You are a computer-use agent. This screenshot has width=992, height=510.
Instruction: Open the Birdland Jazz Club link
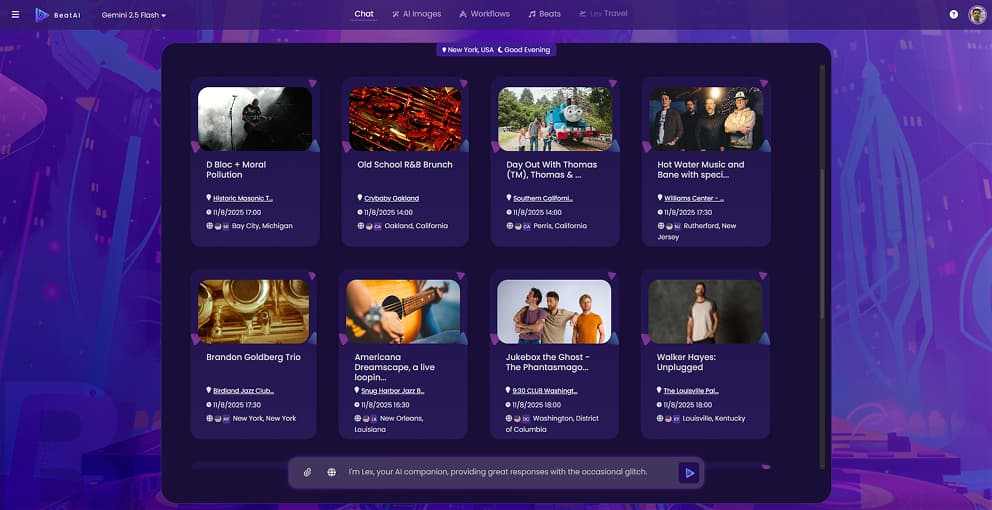[x=243, y=391]
